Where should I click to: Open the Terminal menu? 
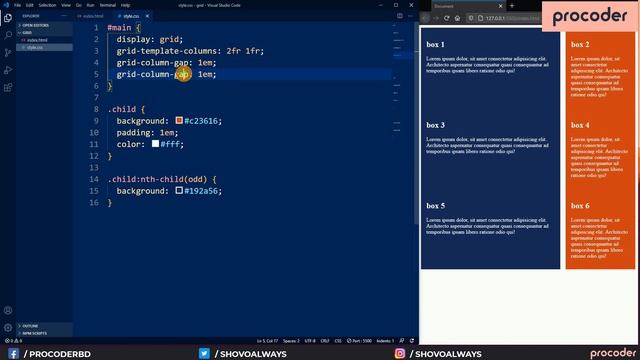click(x=108, y=5)
